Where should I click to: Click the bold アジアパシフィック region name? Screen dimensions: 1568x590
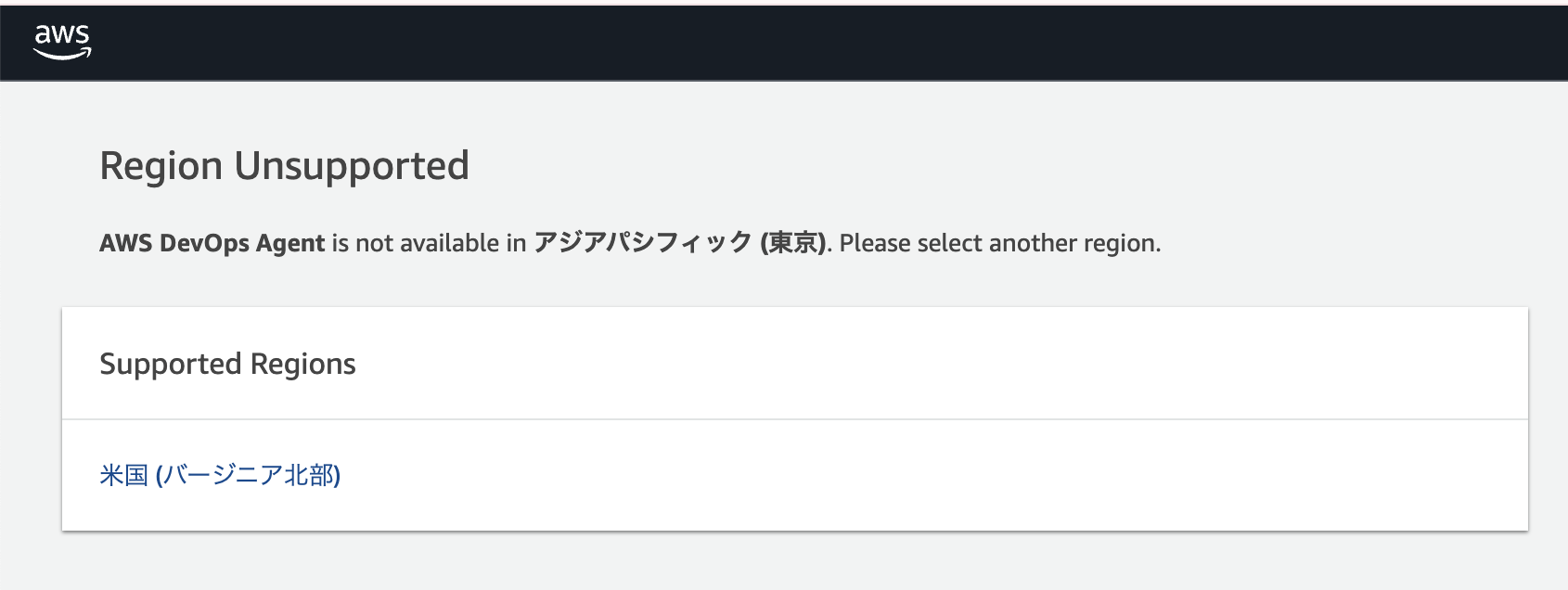coord(642,243)
